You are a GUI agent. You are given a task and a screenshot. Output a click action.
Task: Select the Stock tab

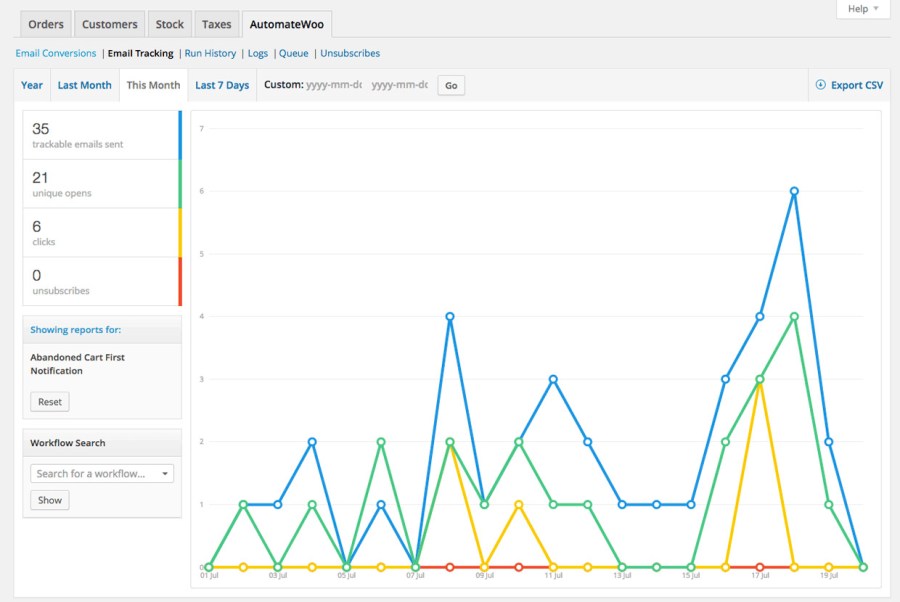coord(170,24)
